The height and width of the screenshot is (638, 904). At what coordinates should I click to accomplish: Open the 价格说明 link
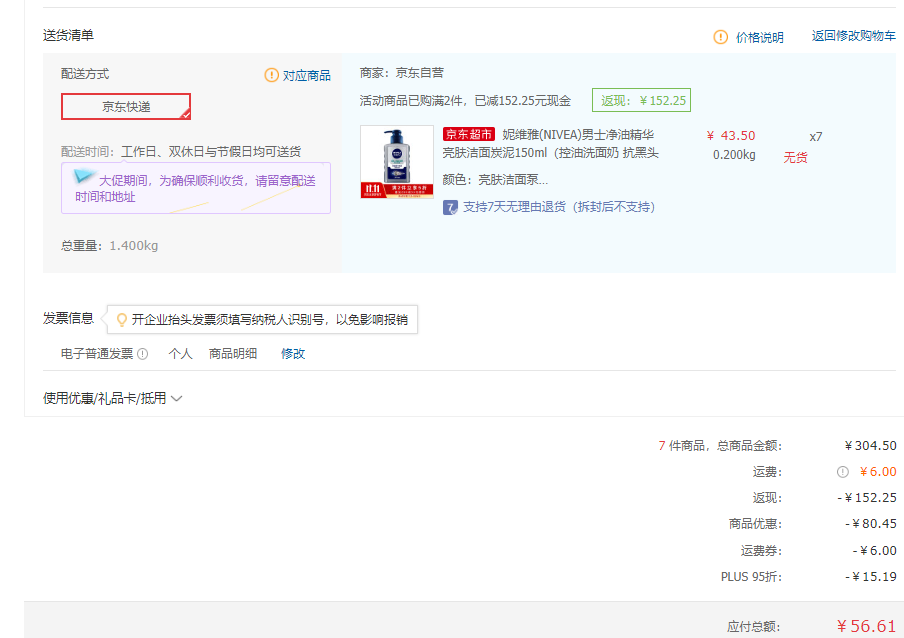[x=759, y=37]
